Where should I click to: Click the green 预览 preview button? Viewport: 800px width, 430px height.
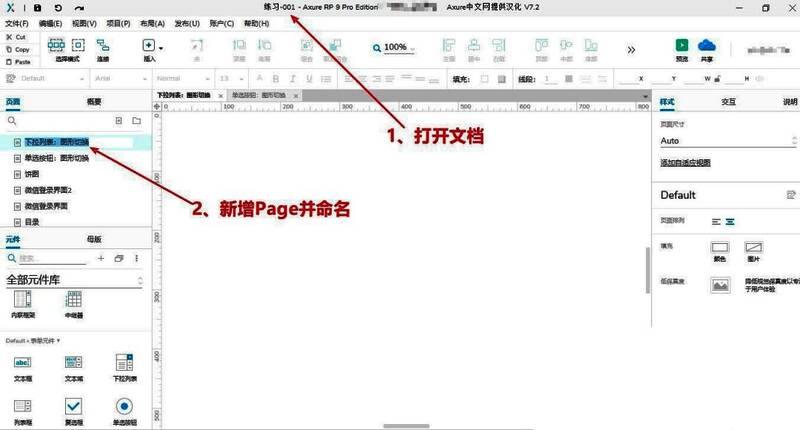(x=682, y=46)
